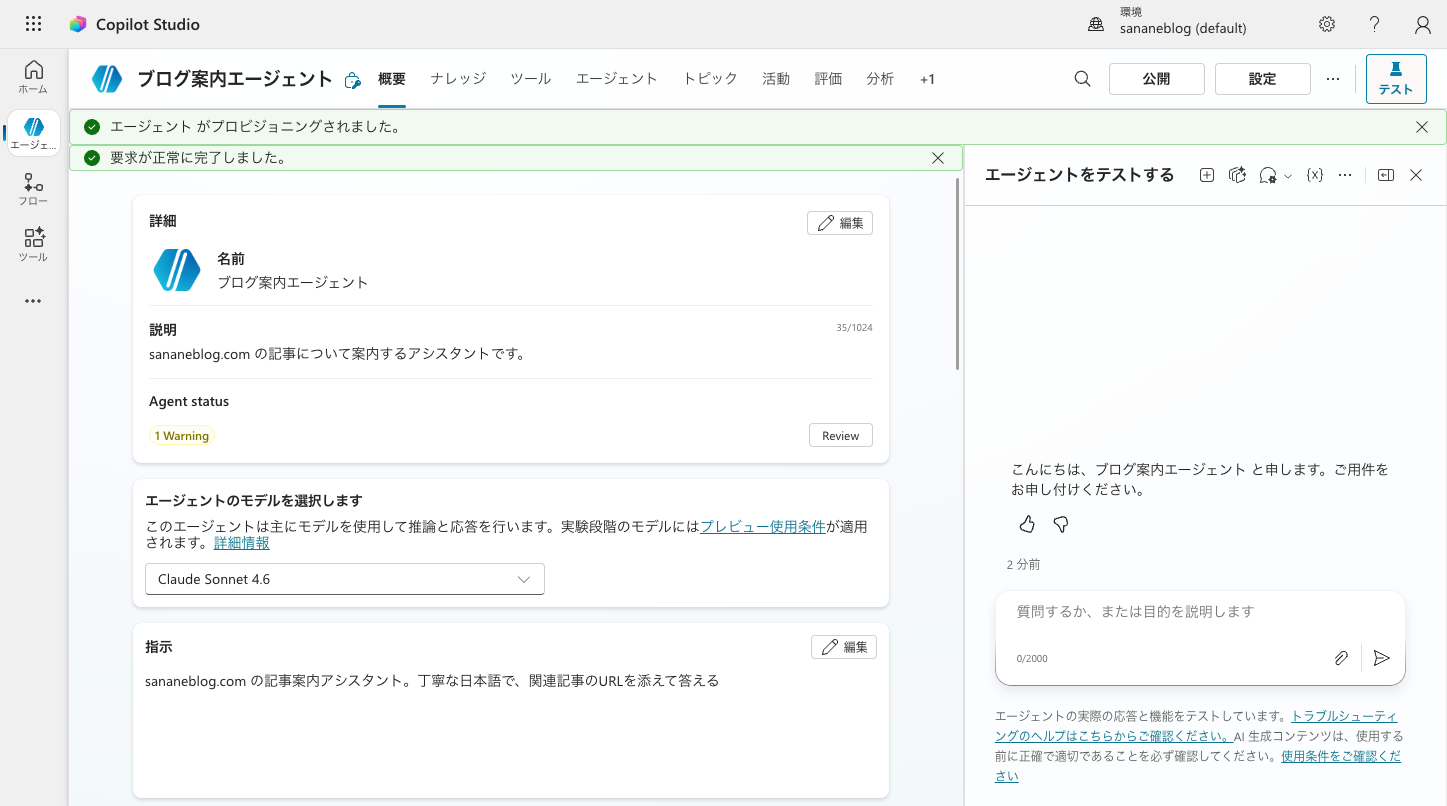Switch to the トピック tab
This screenshot has height=806, width=1447.
710,79
